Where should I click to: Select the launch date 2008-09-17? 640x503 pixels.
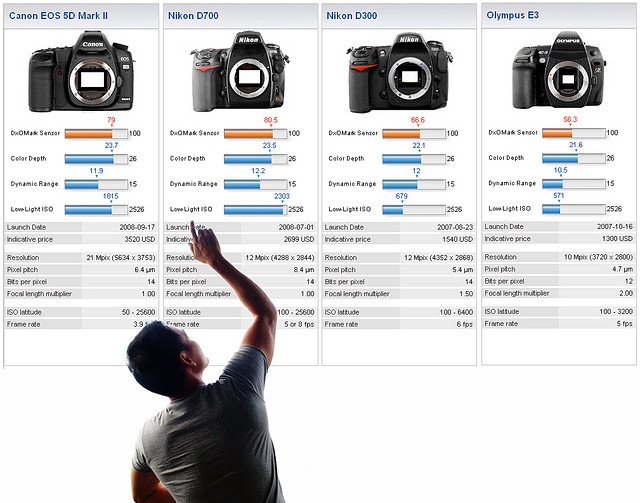point(137,227)
